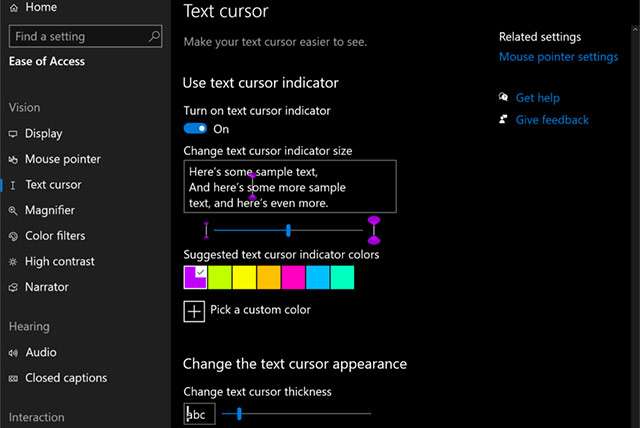
Task: Click the search magnifier icon
Action: (154, 36)
